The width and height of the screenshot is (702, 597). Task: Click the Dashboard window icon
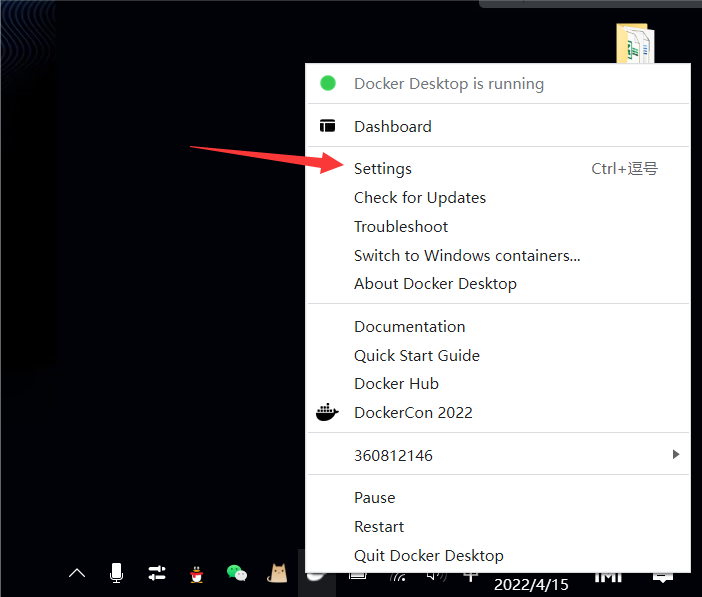[x=327, y=126]
